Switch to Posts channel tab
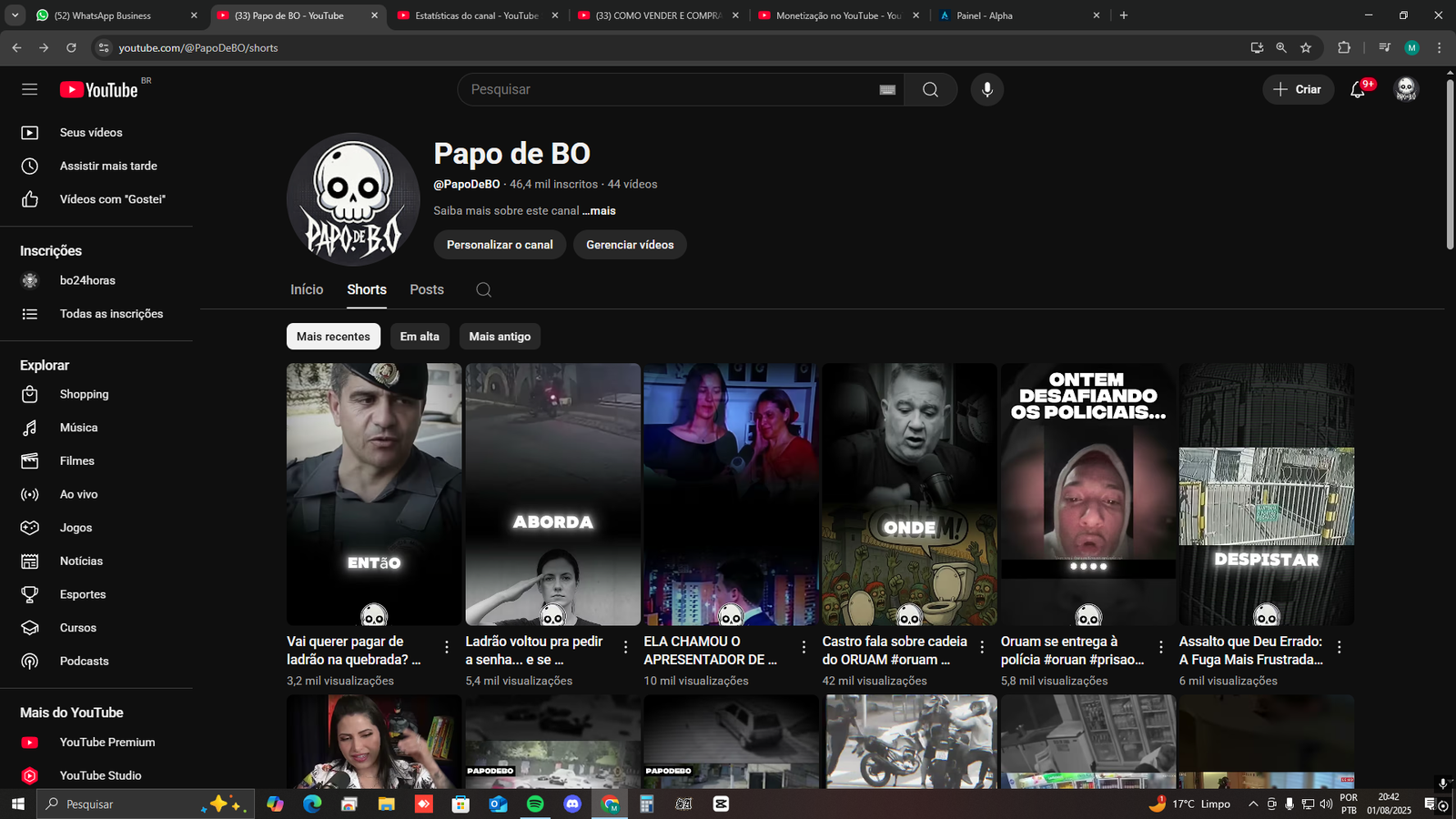 [427, 289]
